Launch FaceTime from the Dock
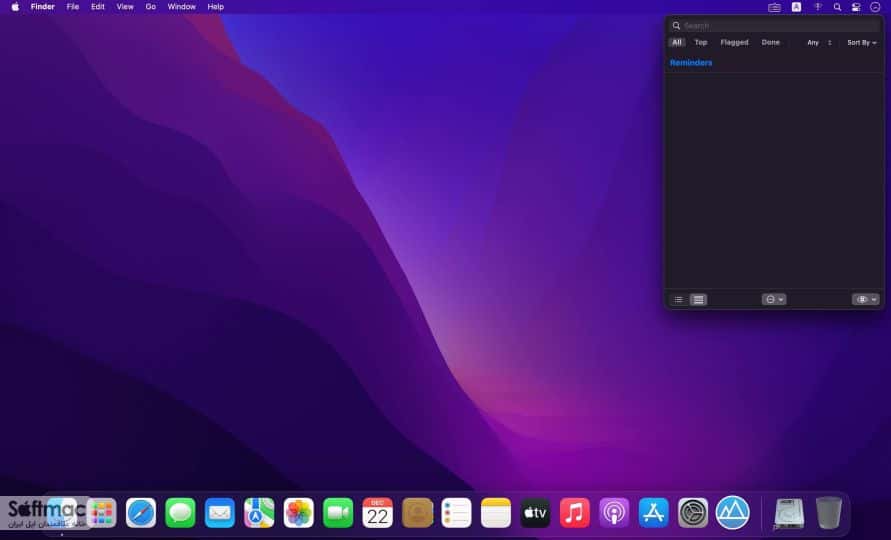Screen dimensions: 891x540 click(338, 513)
